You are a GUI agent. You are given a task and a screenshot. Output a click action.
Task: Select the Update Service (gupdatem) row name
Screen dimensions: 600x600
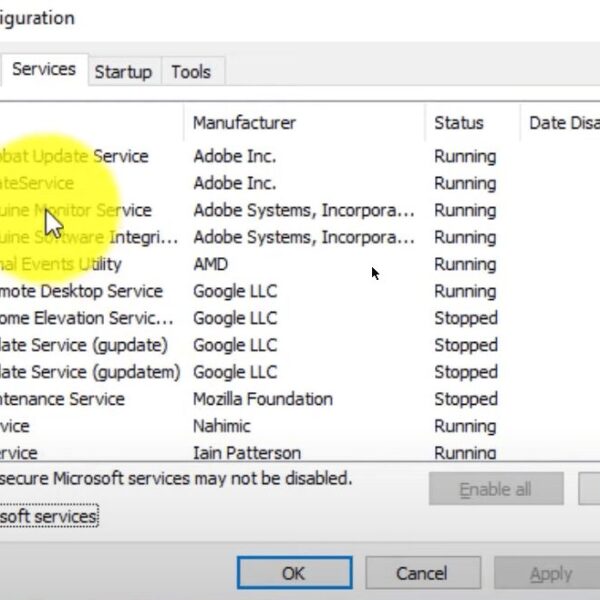[90, 372]
